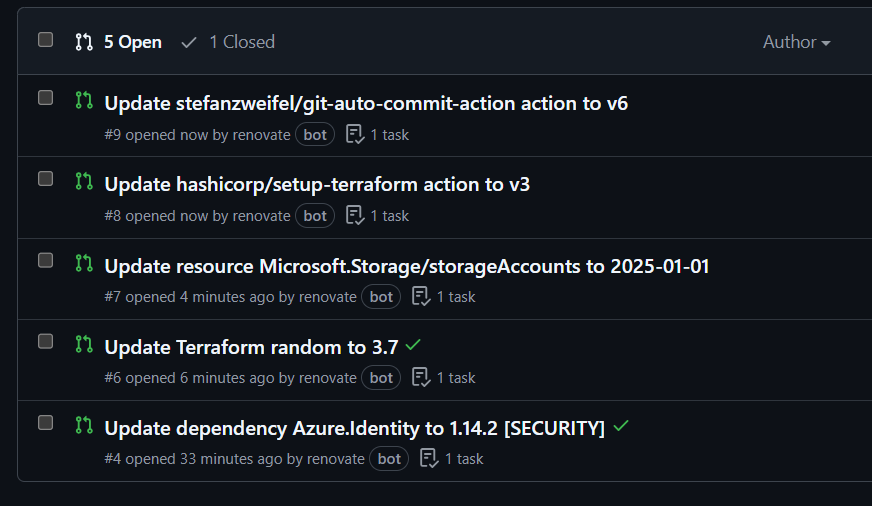Switch to the 1 Closed pull requests
872x506 pixels.
coord(229,42)
